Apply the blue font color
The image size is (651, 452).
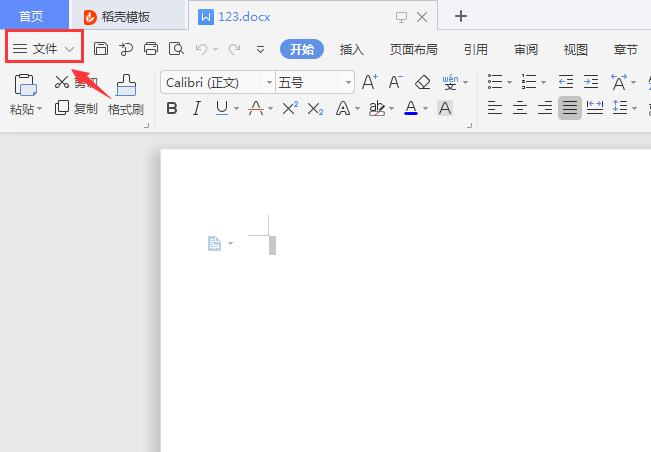(x=411, y=108)
